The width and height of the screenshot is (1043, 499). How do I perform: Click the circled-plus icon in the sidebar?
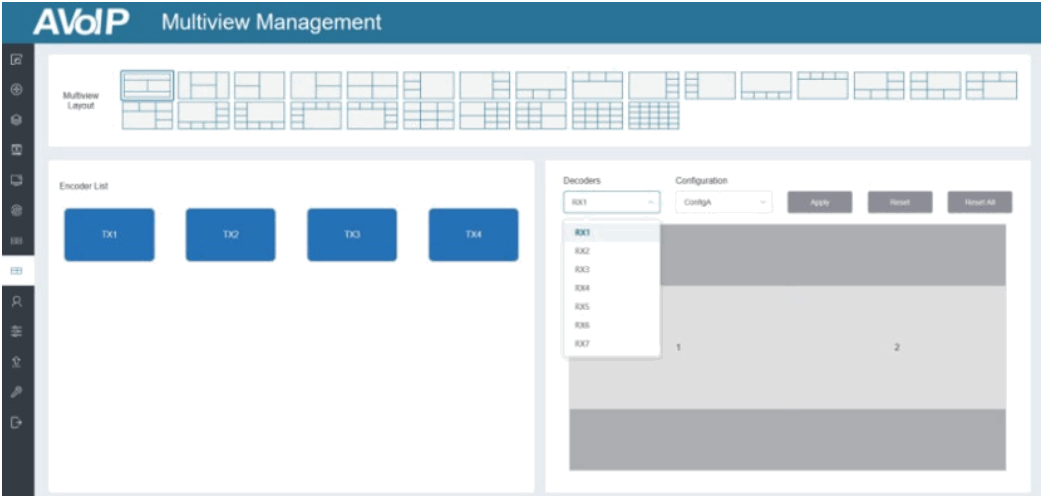click(x=17, y=90)
